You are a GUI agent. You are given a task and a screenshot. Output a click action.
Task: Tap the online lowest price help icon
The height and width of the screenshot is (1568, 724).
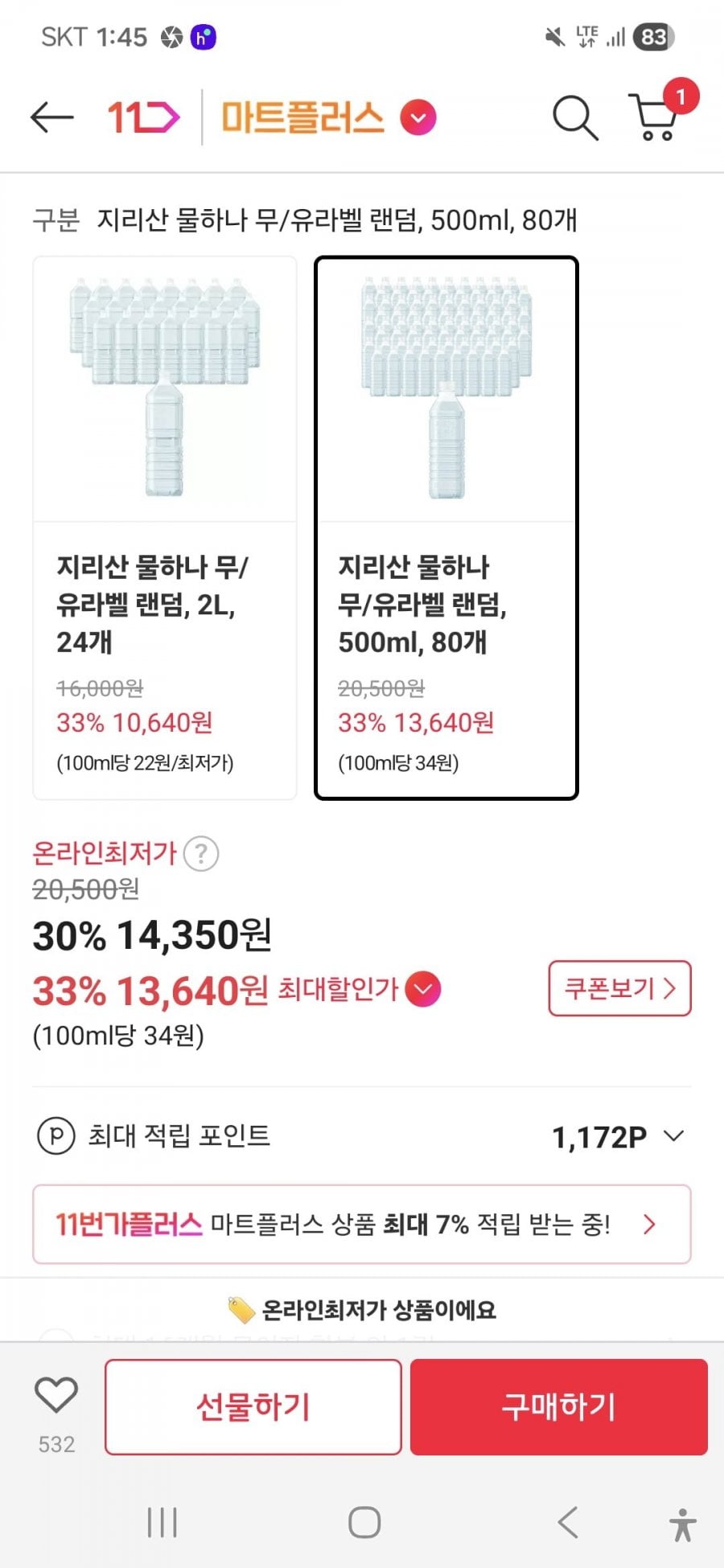(201, 854)
